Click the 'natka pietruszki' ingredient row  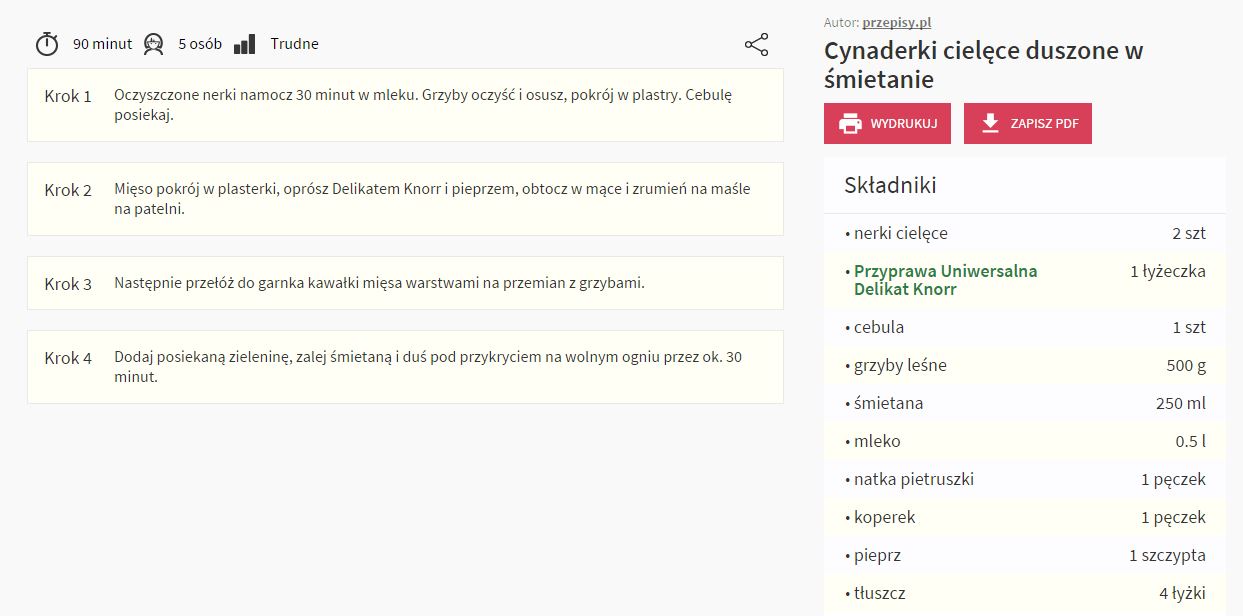click(1025, 479)
